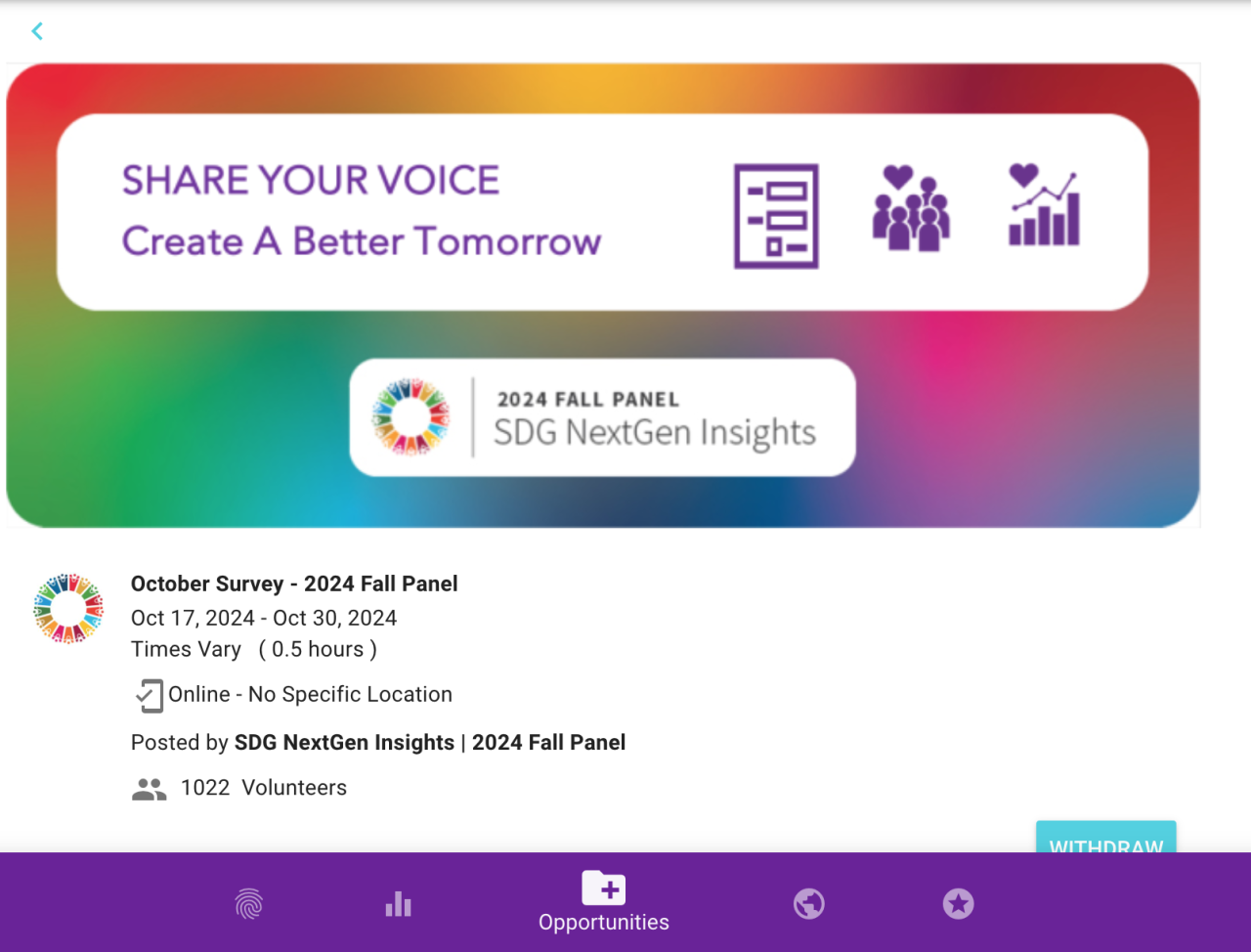Open the SDG wheel organization logo

(x=68, y=608)
